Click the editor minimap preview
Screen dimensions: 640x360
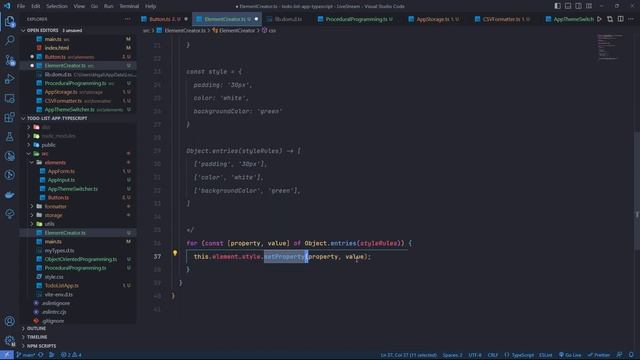[x=610, y=47]
